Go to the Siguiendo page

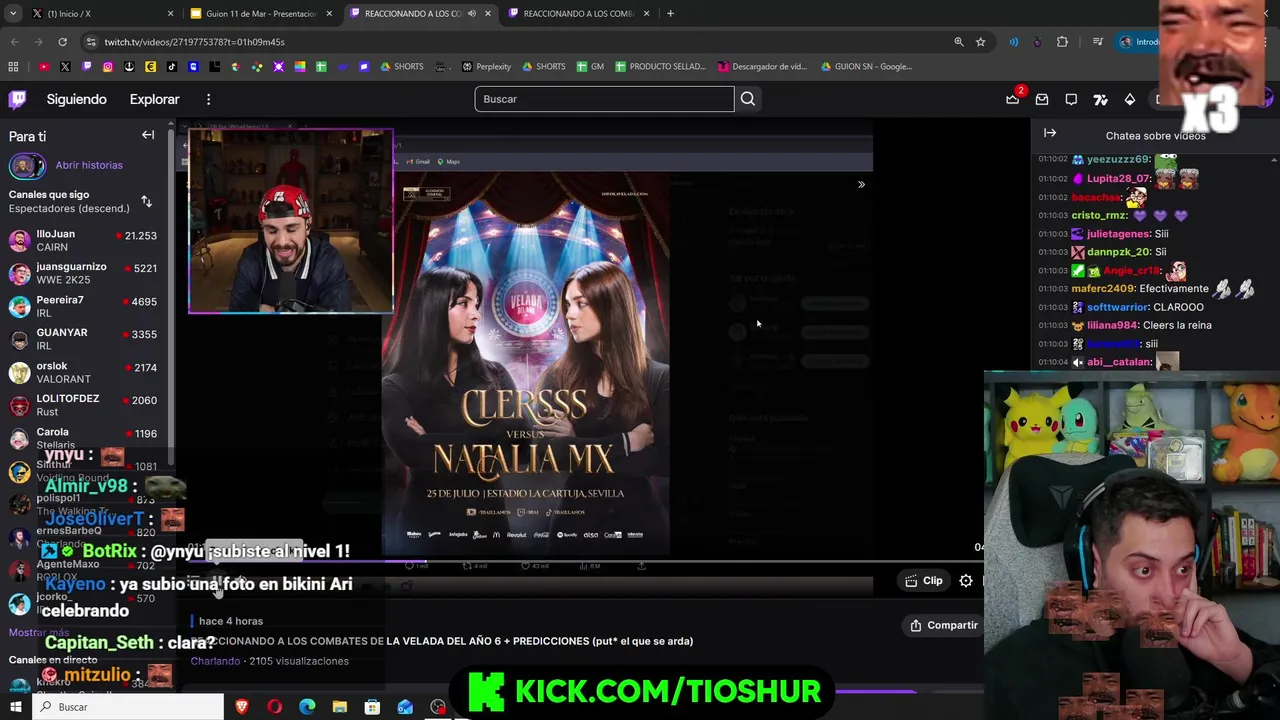(x=76, y=99)
